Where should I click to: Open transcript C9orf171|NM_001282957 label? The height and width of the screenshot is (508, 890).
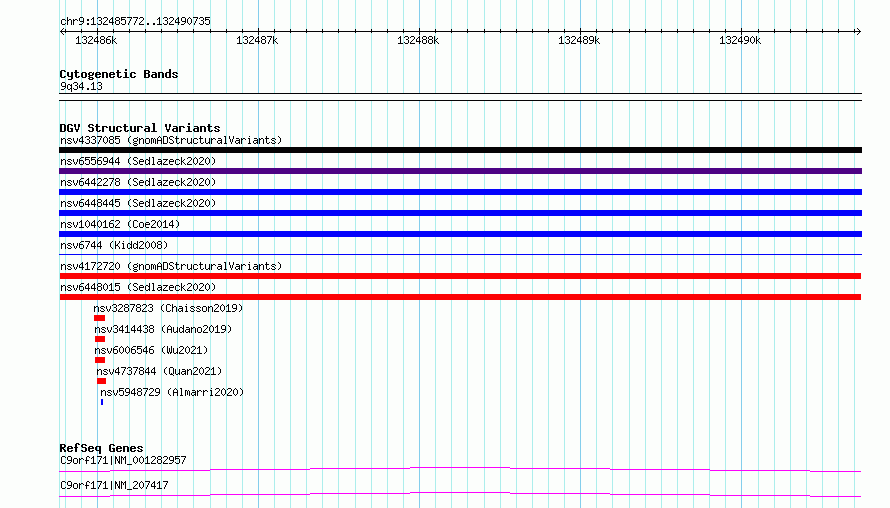123,460
